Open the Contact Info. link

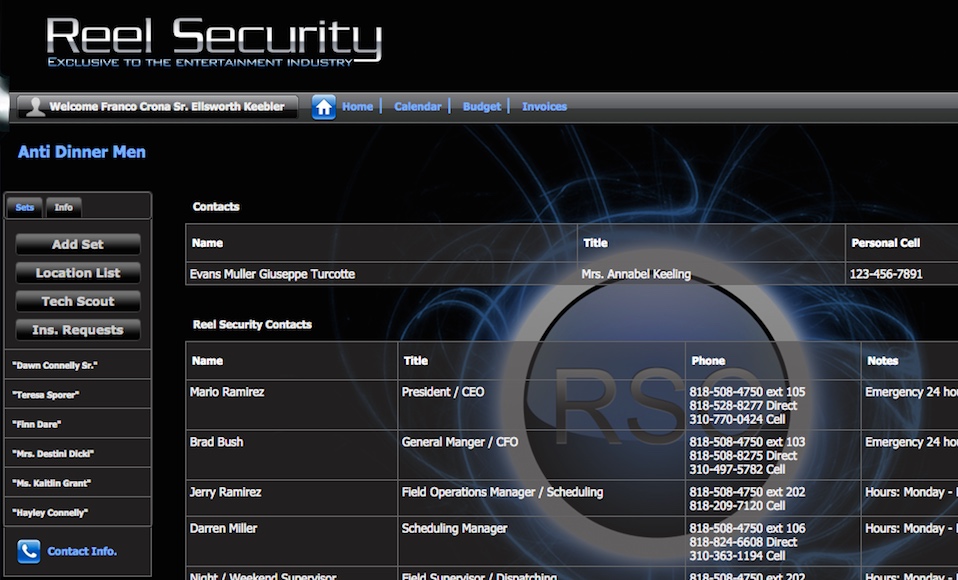(82, 551)
